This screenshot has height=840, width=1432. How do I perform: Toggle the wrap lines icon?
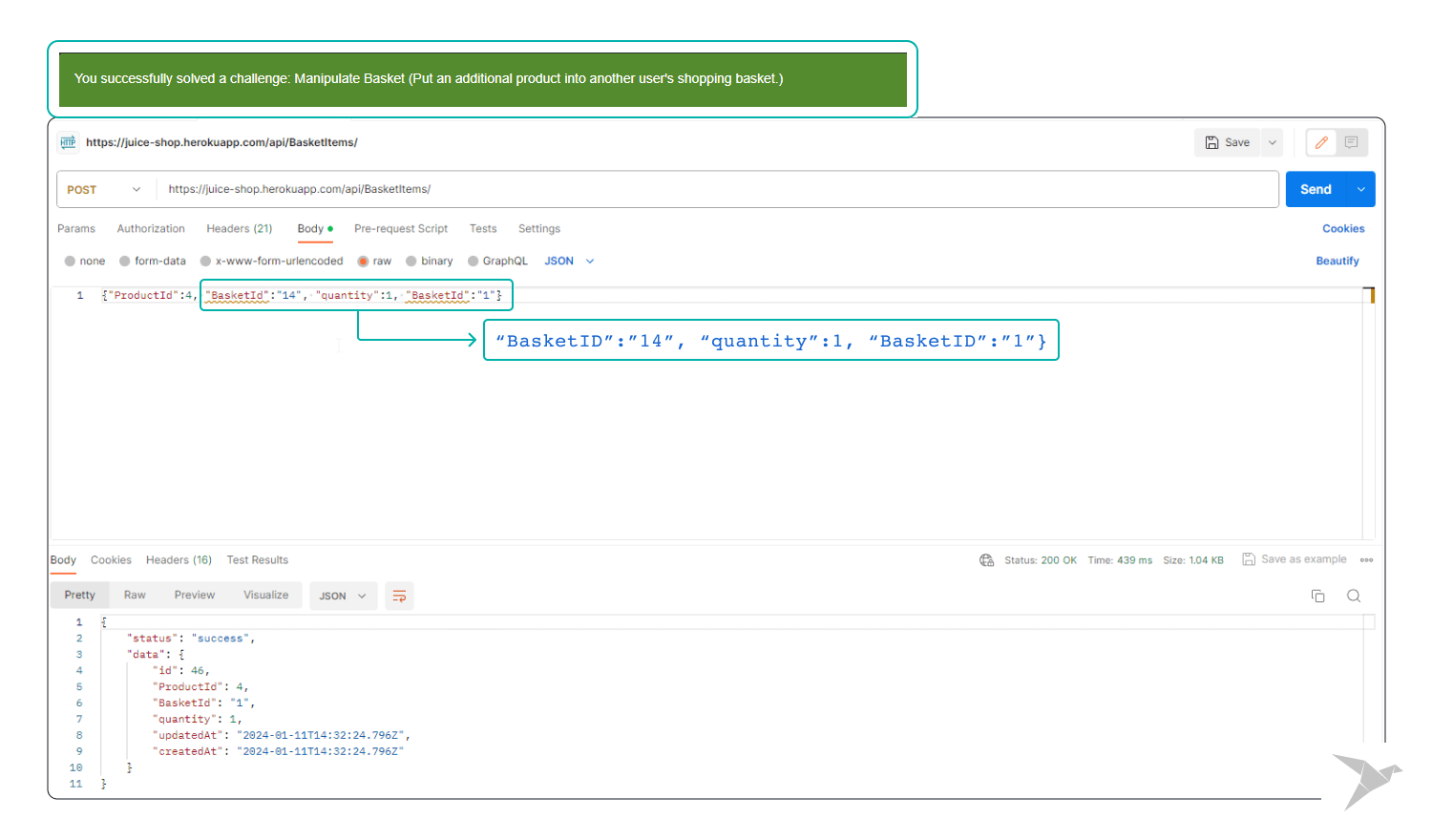click(x=399, y=596)
